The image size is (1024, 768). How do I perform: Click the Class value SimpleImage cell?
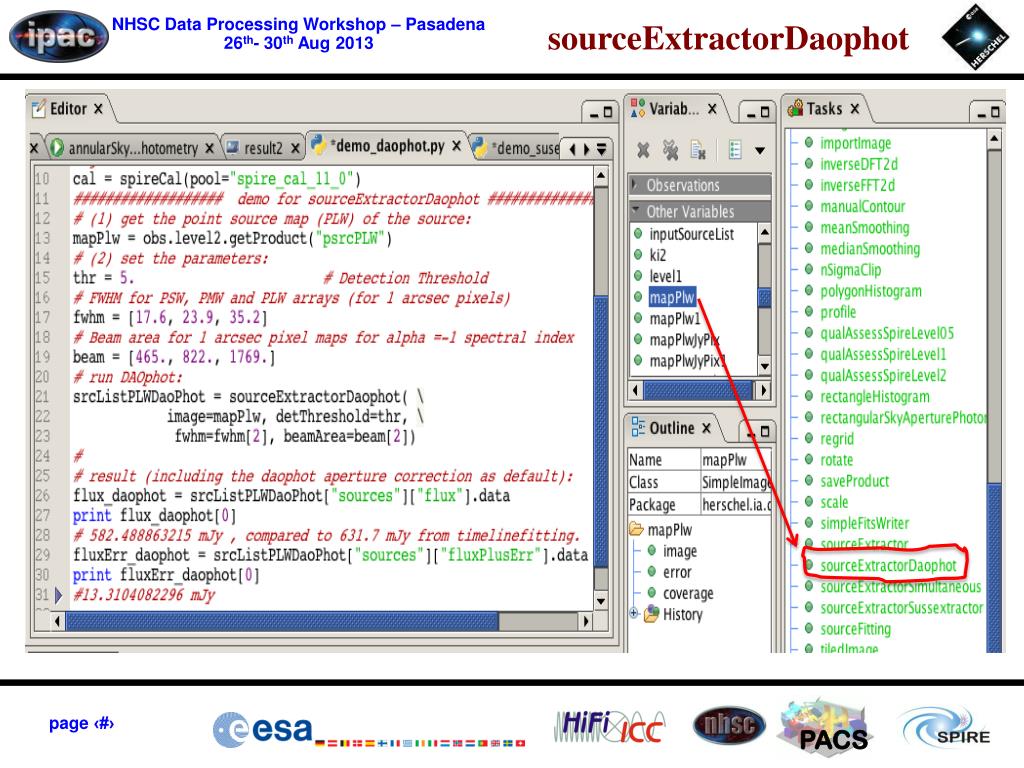(x=736, y=482)
